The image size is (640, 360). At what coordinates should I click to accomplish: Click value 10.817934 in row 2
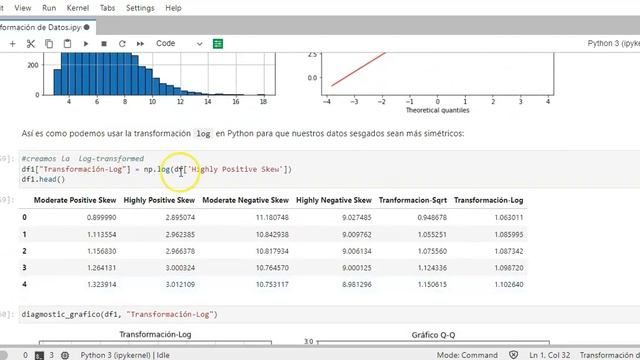[x=272, y=251]
